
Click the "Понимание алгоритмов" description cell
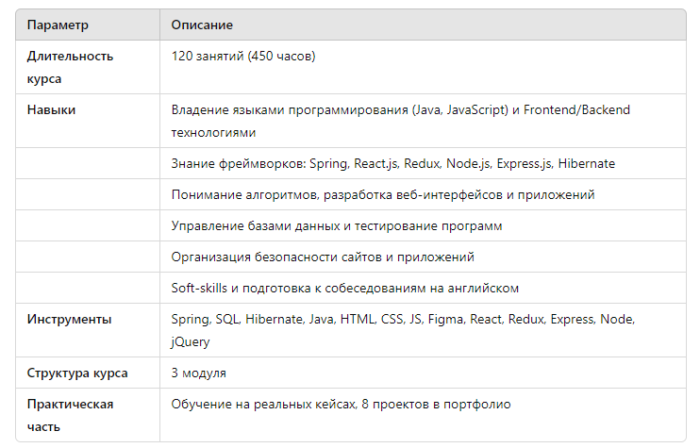click(384, 194)
